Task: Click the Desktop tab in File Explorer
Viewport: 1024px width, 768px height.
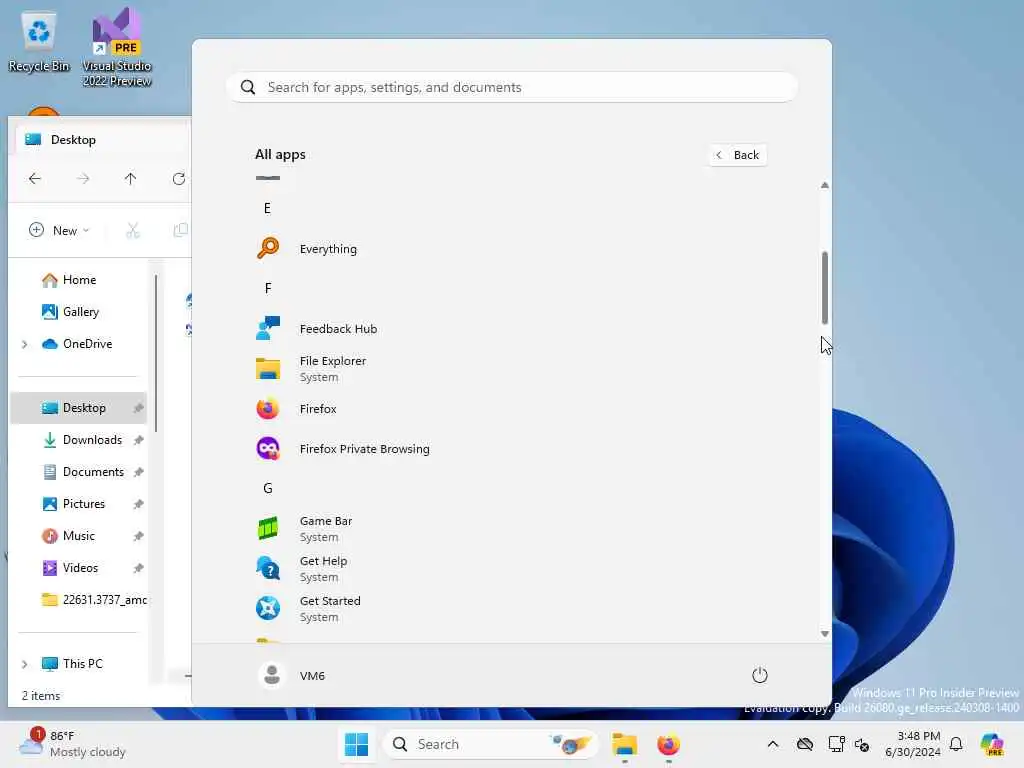Action: coord(103,139)
